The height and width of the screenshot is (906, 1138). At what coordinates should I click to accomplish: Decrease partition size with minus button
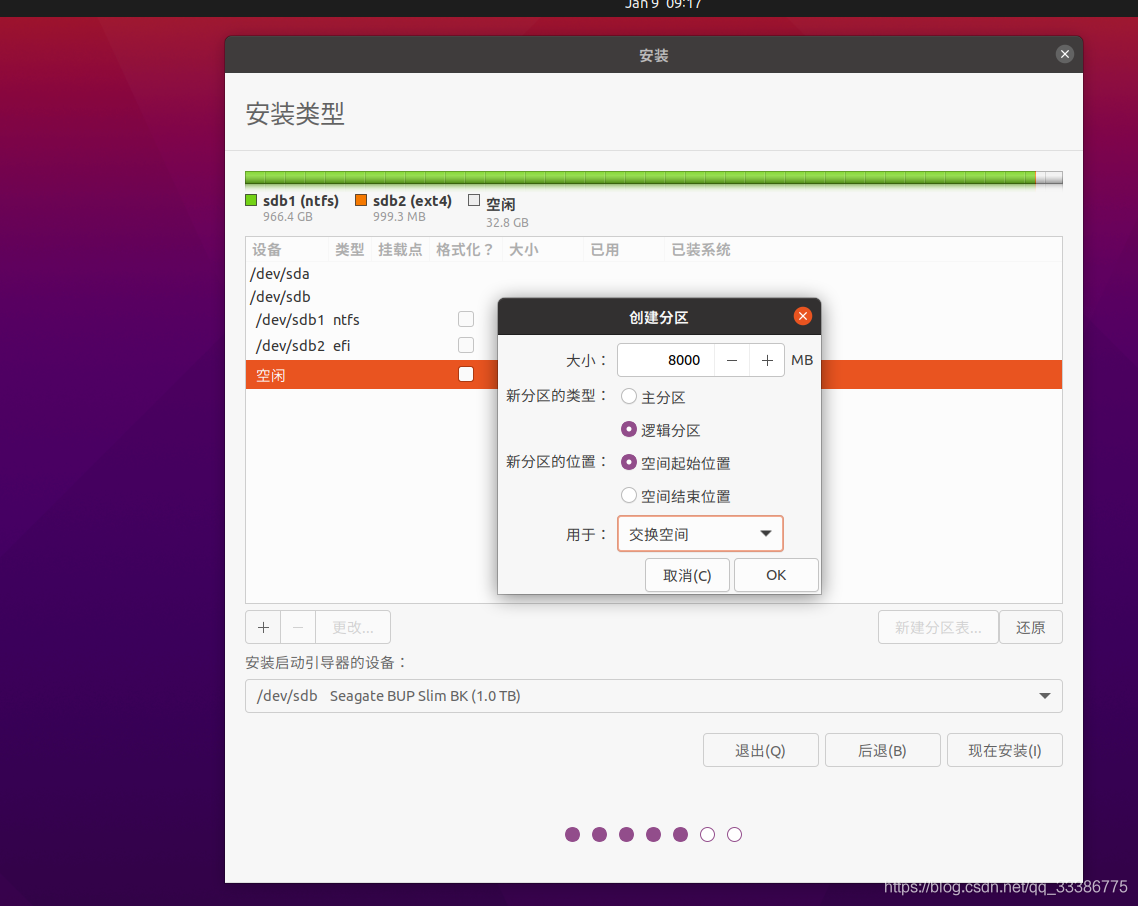click(x=732, y=360)
